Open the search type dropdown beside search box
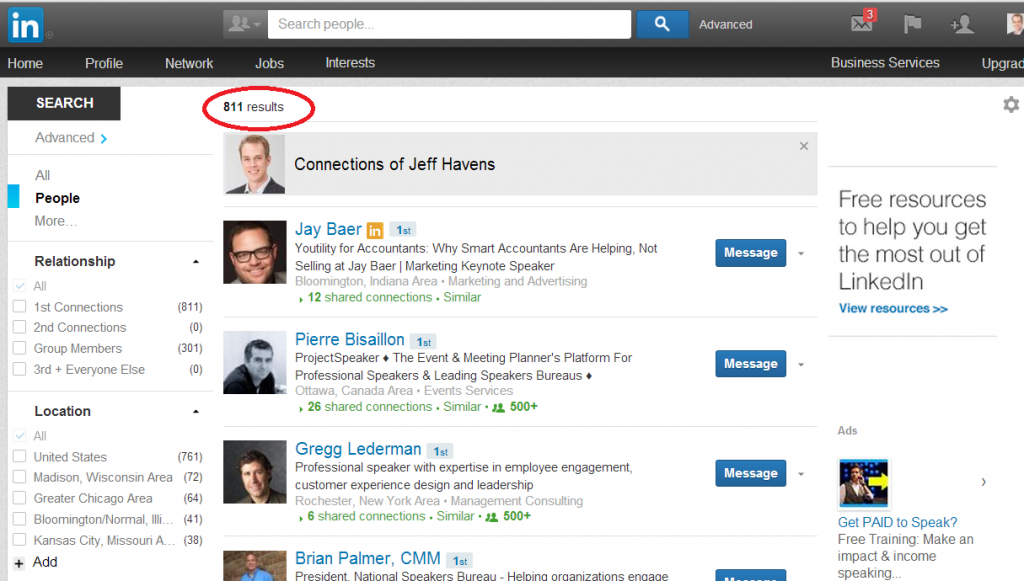Viewport: 1024px width, 581px height. [x=245, y=24]
